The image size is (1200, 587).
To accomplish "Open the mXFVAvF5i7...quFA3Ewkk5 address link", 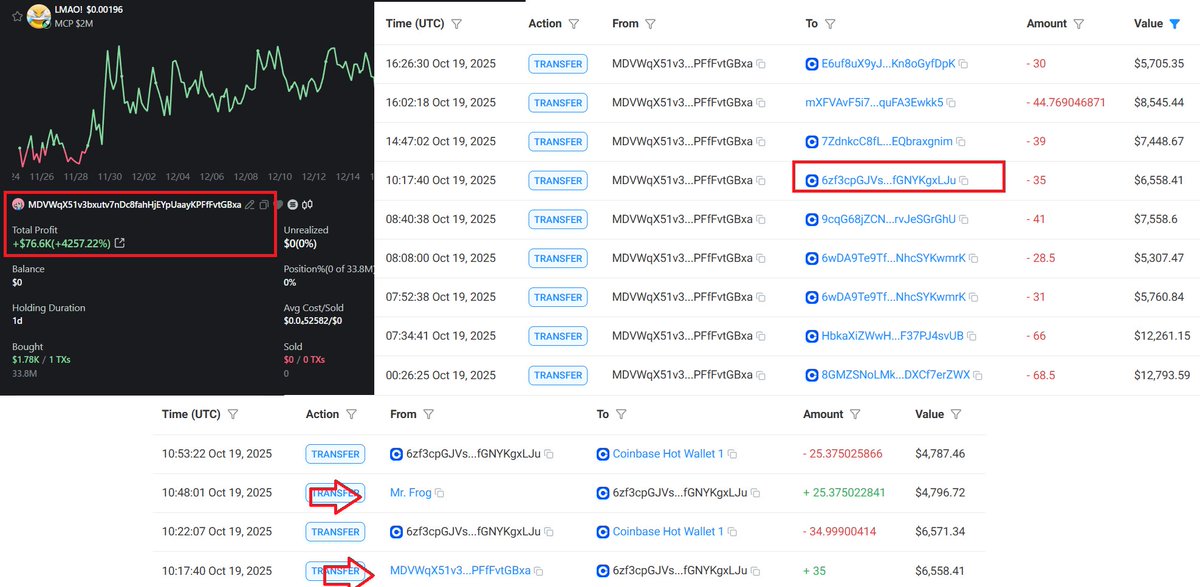I will (x=874, y=103).
